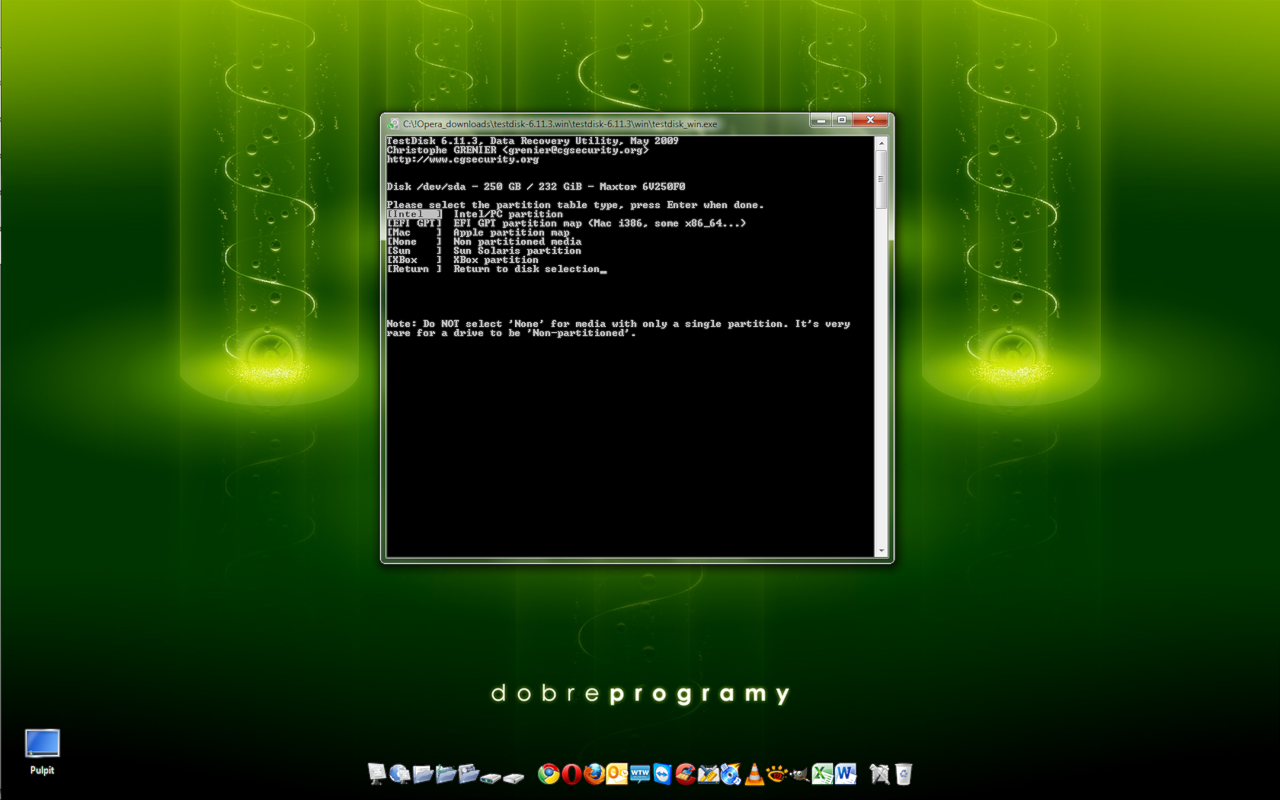The width and height of the screenshot is (1280, 800).
Task: Minimize the TestDisk console window
Action: click(822, 121)
